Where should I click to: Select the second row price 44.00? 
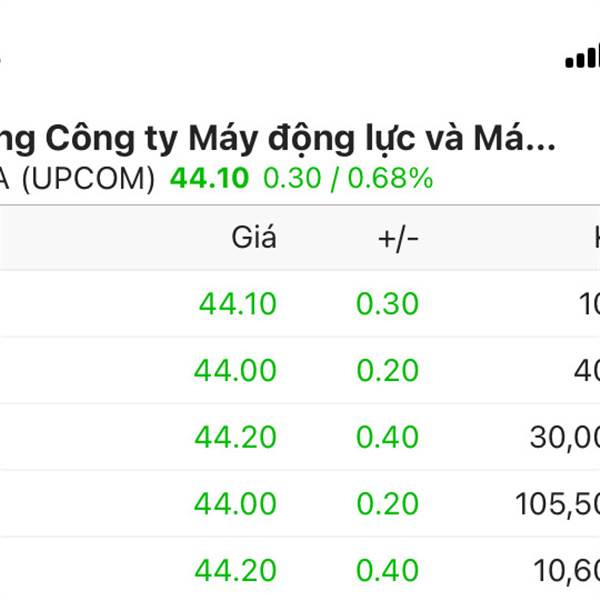pyautogui.click(x=235, y=370)
